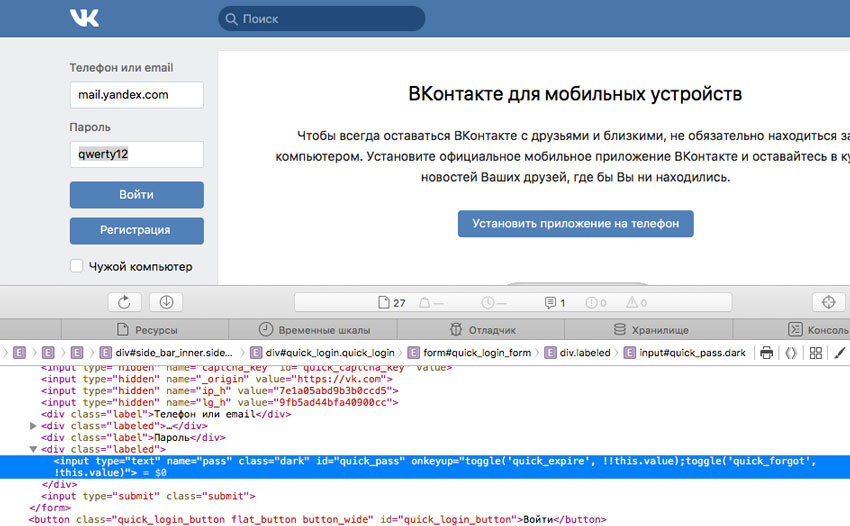
Task: Select the input type="submit" DOM line
Action: tap(148, 496)
